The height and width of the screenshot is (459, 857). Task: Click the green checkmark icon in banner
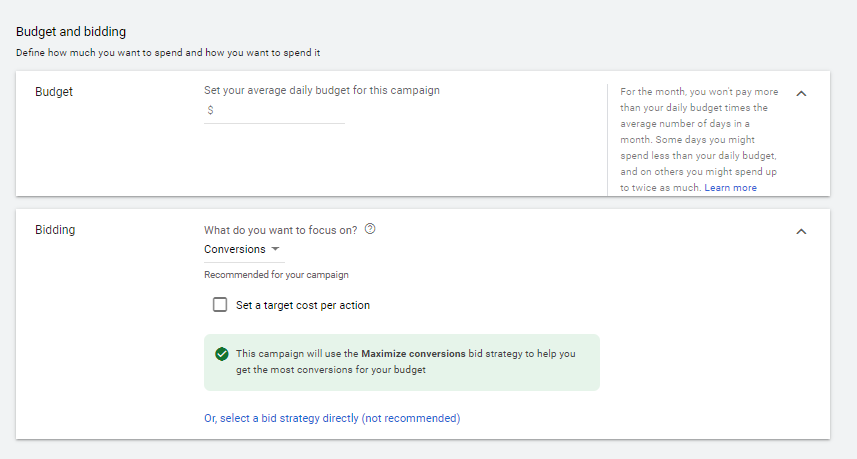[x=221, y=354]
